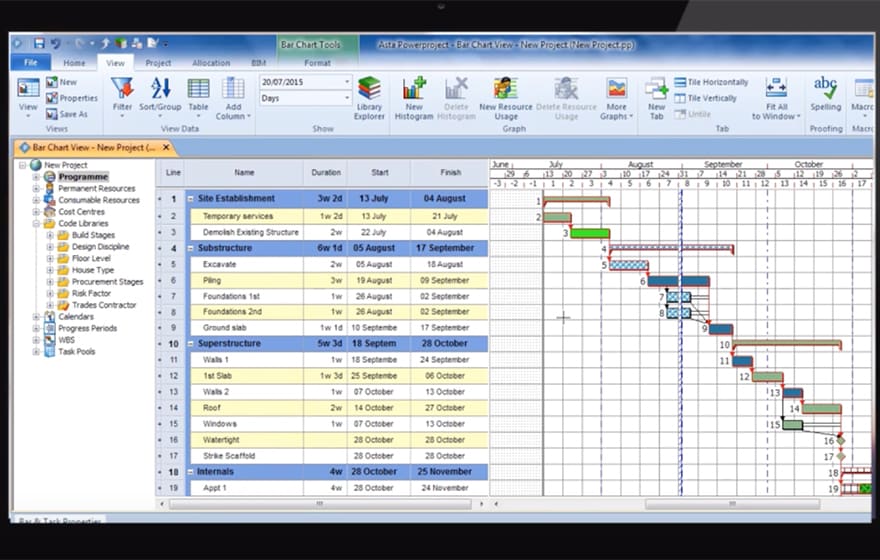This screenshot has width=880, height=560.
Task: Run Spelling check
Action: click(x=826, y=94)
